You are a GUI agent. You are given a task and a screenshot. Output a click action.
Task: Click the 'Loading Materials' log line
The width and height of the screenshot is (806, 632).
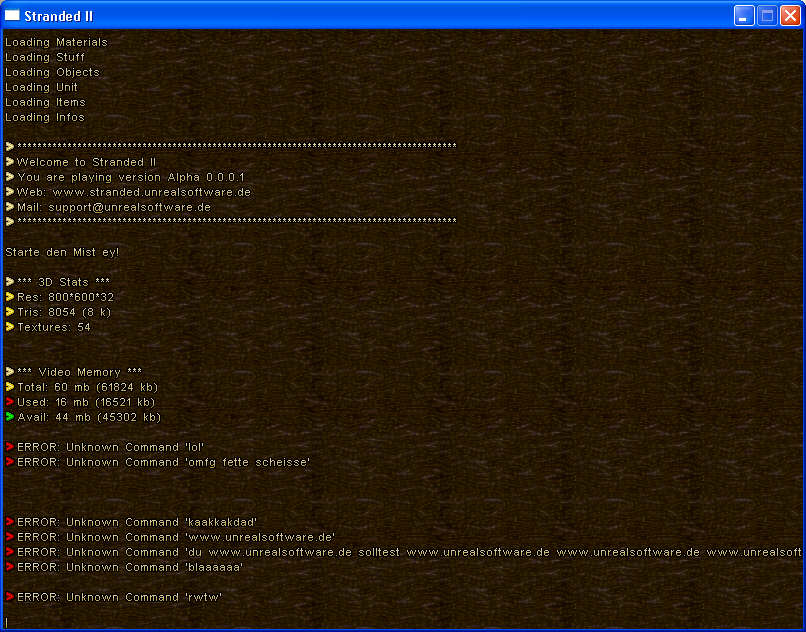[56, 42]
